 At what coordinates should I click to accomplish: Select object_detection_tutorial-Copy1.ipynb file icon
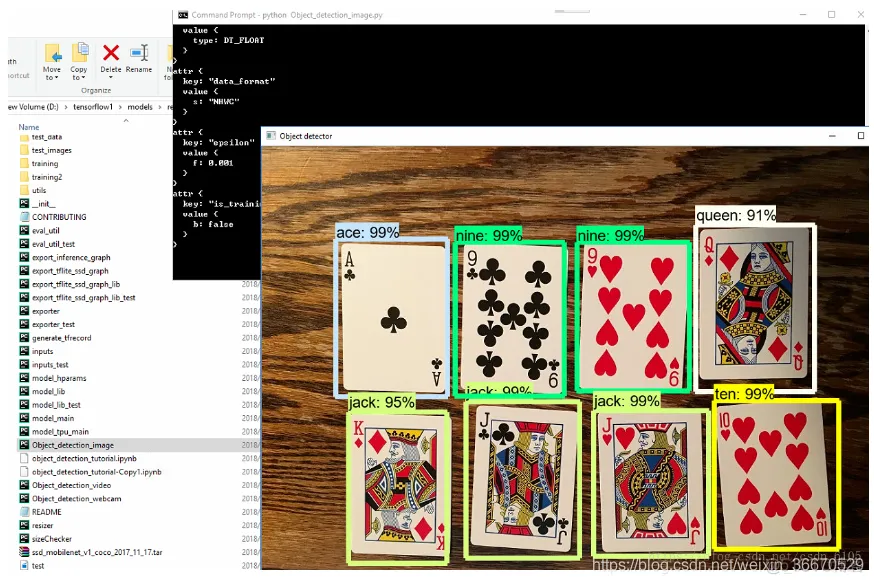click(24, 471)
